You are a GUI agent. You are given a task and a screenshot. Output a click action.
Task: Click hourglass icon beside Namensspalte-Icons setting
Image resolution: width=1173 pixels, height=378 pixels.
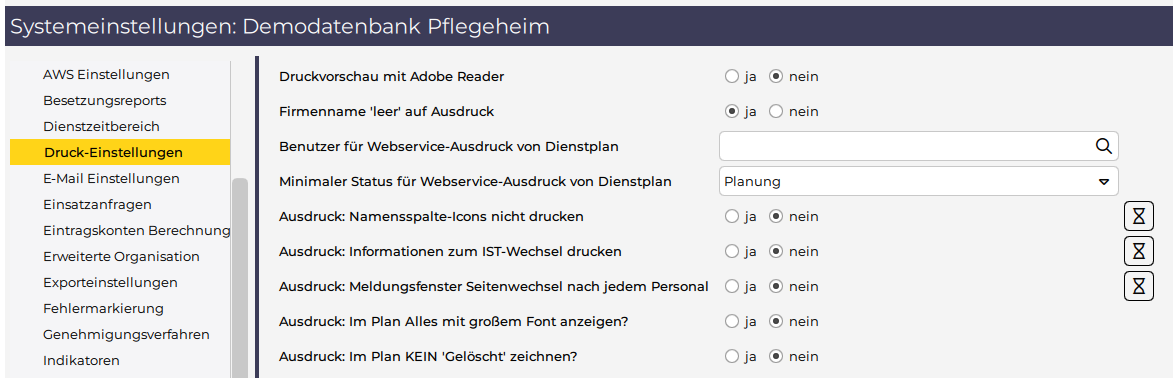tap(1138, 216)
